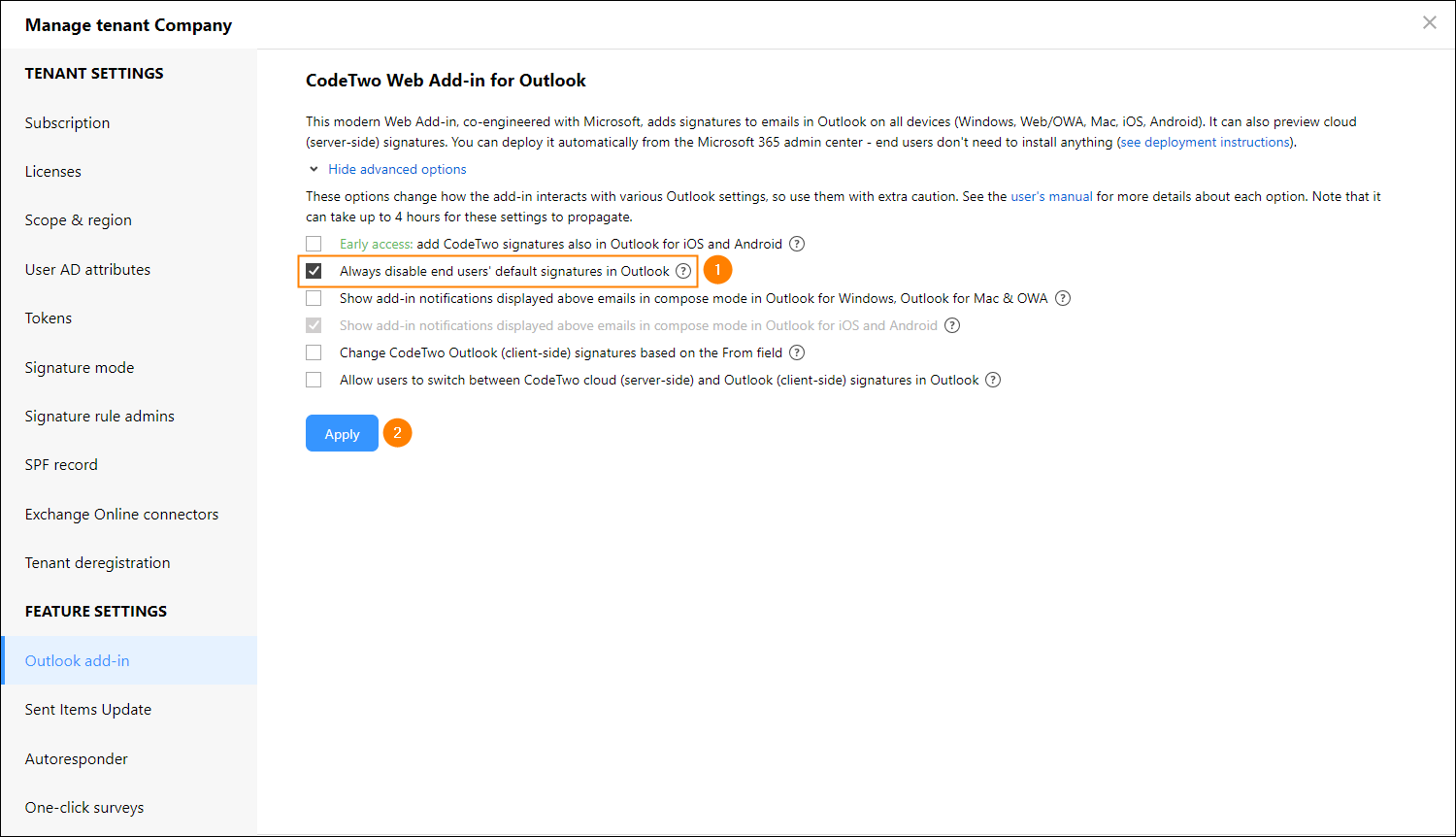Image resolution: width=1456 pixels, height=837 pixels.
Task: Open help about switching cloud and client signatures
Action: (992, 380)
